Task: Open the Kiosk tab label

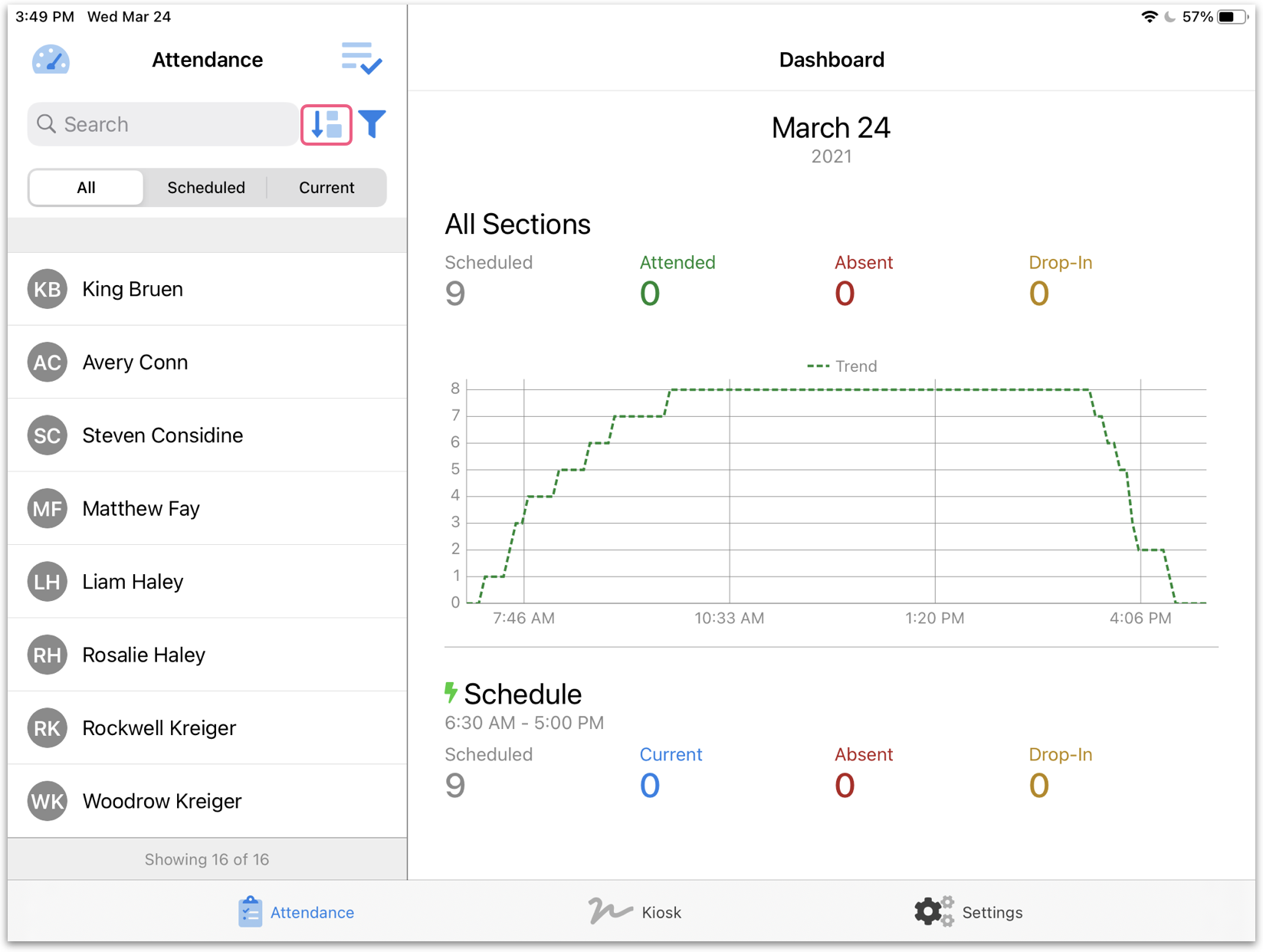Action: 661,912
